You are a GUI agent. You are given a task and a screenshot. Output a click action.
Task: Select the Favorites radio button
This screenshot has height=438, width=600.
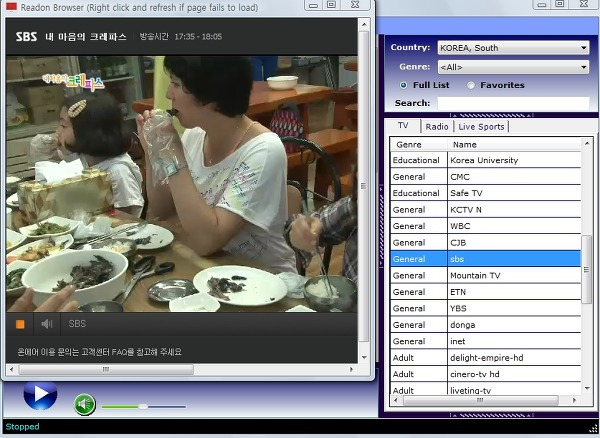coord(471,85)
